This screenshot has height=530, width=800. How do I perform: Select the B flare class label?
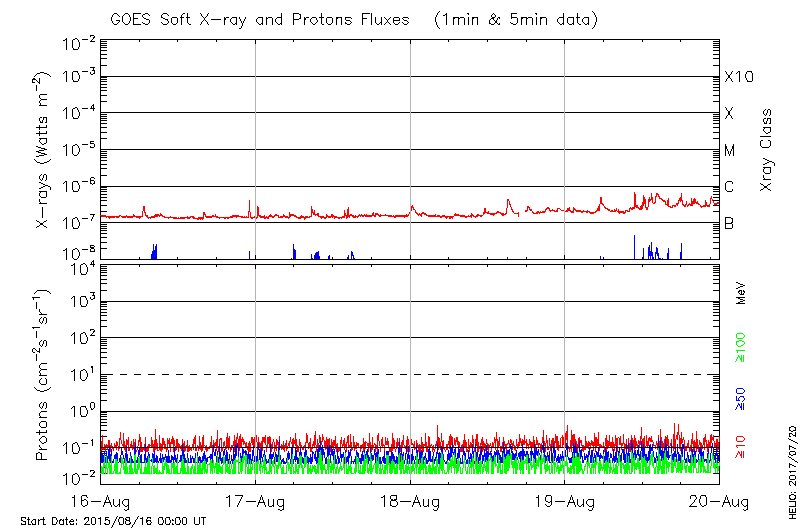pos(730,224)
